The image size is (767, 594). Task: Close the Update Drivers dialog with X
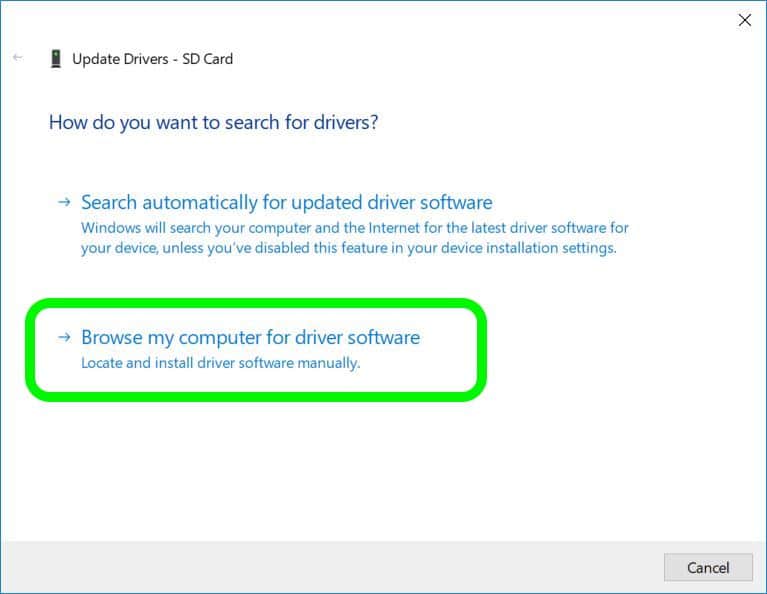pos(744,20)
